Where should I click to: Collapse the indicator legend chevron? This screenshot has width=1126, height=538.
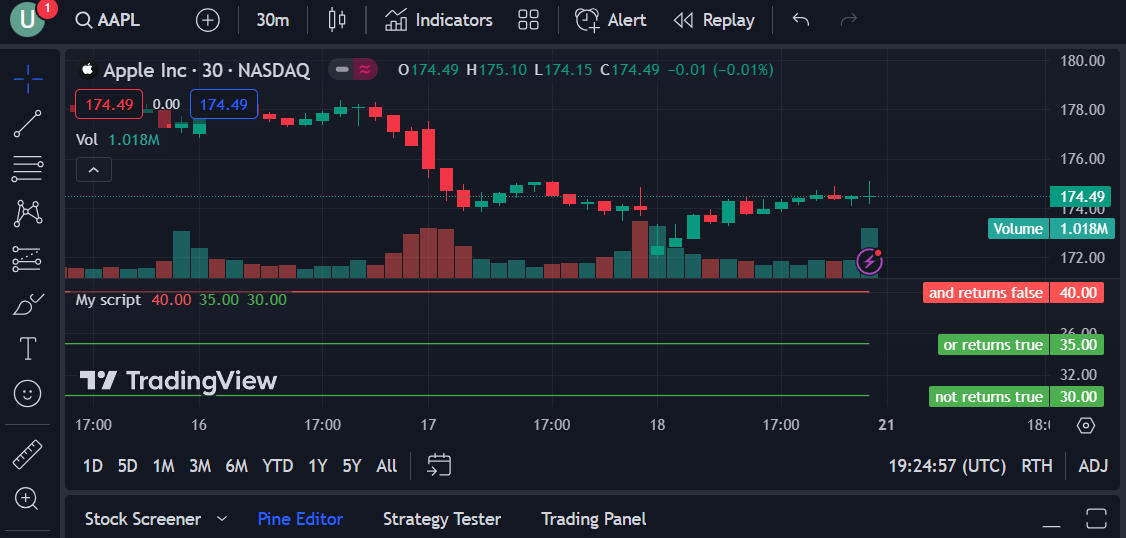94,170
